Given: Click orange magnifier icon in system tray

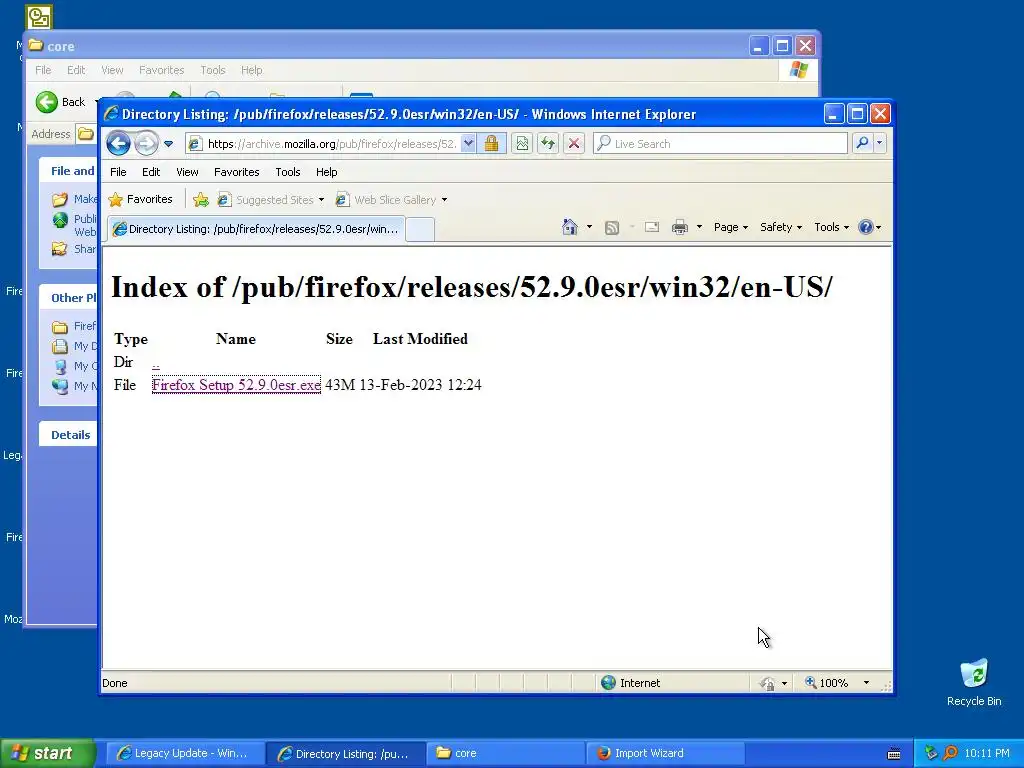Looking at the screenshot, I should tap(950, 753).
